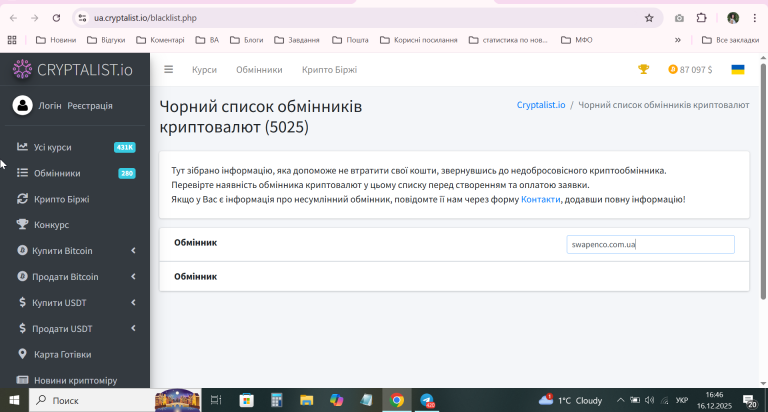
Task: Open Microsoft Store on the taskbar
Action: point(246,400)
